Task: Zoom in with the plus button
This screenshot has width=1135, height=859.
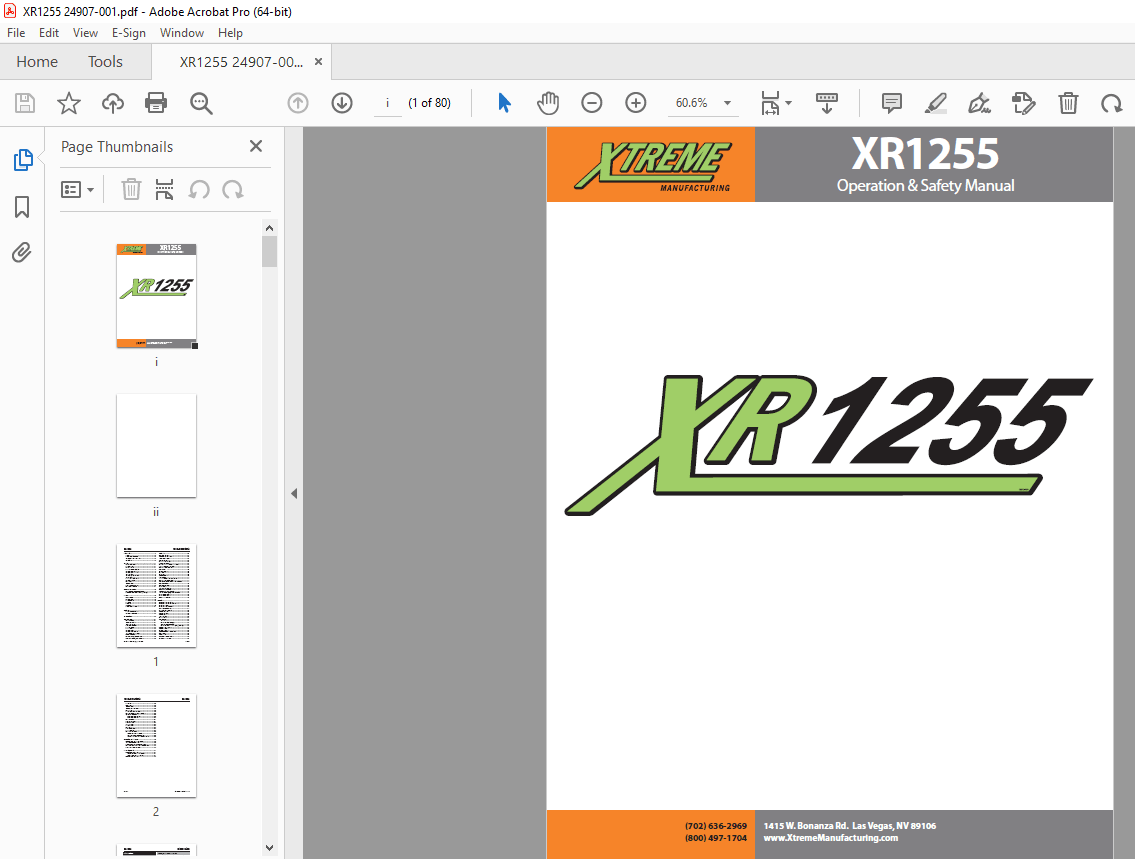Action: point(635,103)
